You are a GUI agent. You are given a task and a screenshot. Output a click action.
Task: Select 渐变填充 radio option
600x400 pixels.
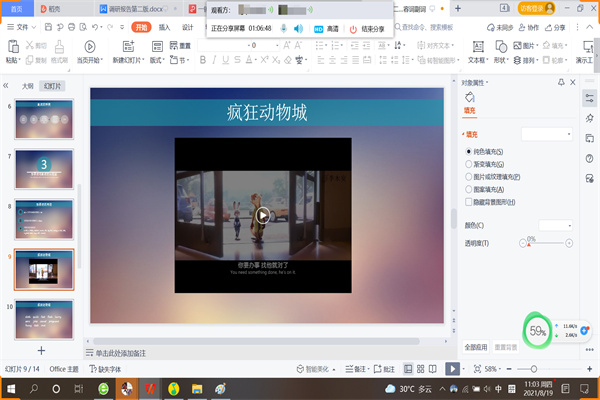tap(469, 164)
